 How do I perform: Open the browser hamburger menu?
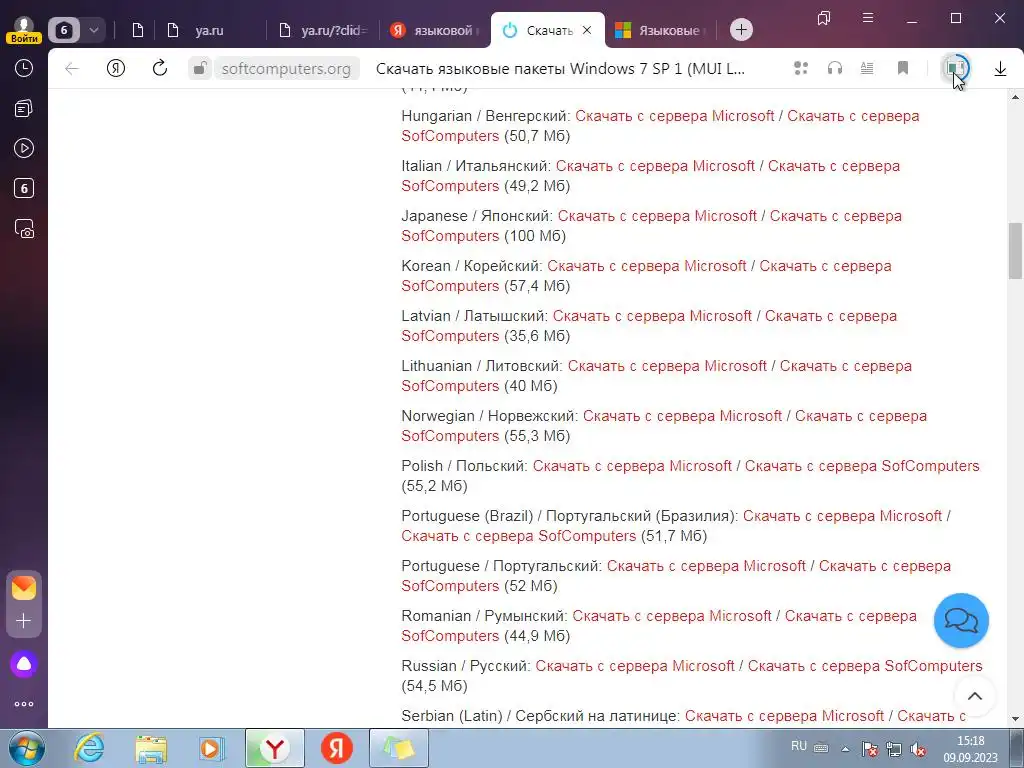[x=868, y=18]
